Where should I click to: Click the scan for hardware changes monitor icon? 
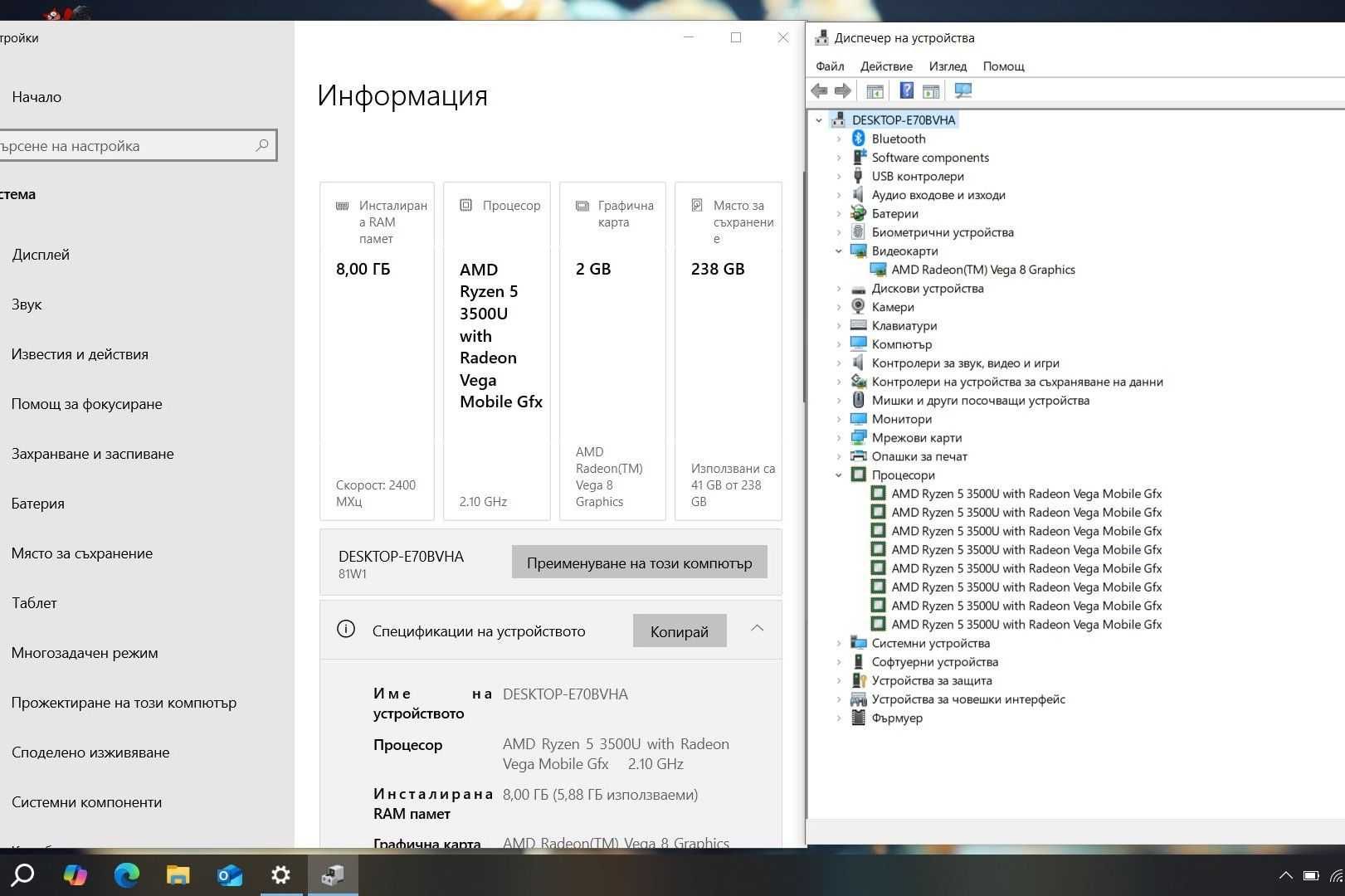pos(962,90)
